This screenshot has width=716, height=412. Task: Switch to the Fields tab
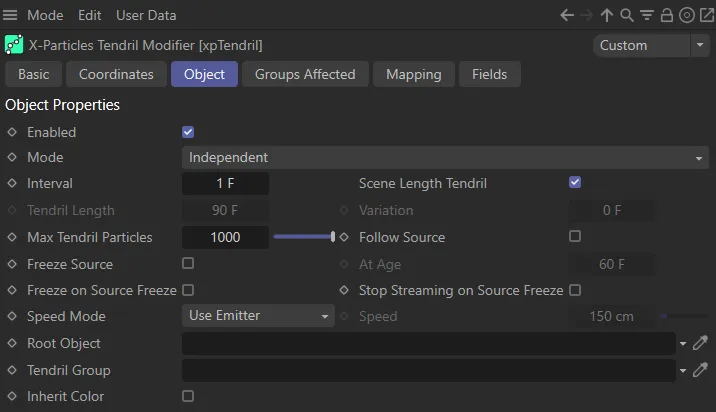click(490, 74)
